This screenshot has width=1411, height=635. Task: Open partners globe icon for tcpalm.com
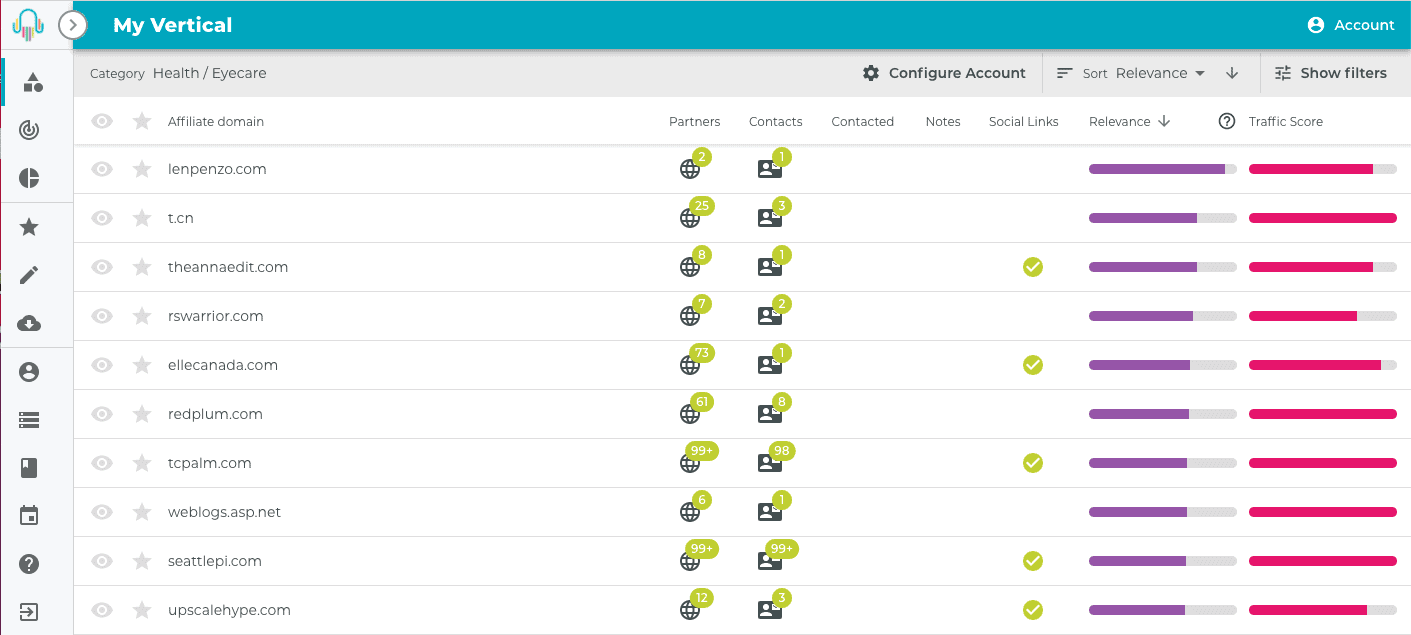(x=690, y=463)
